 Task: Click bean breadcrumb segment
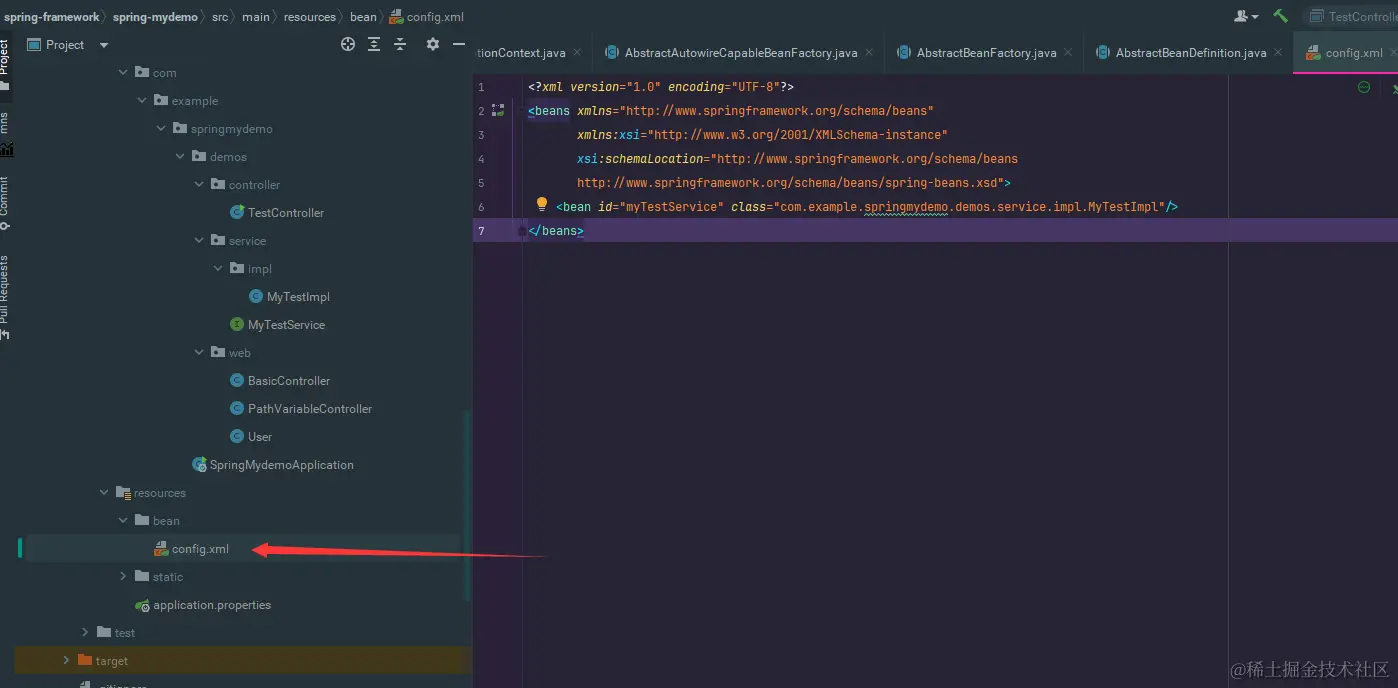363,17
